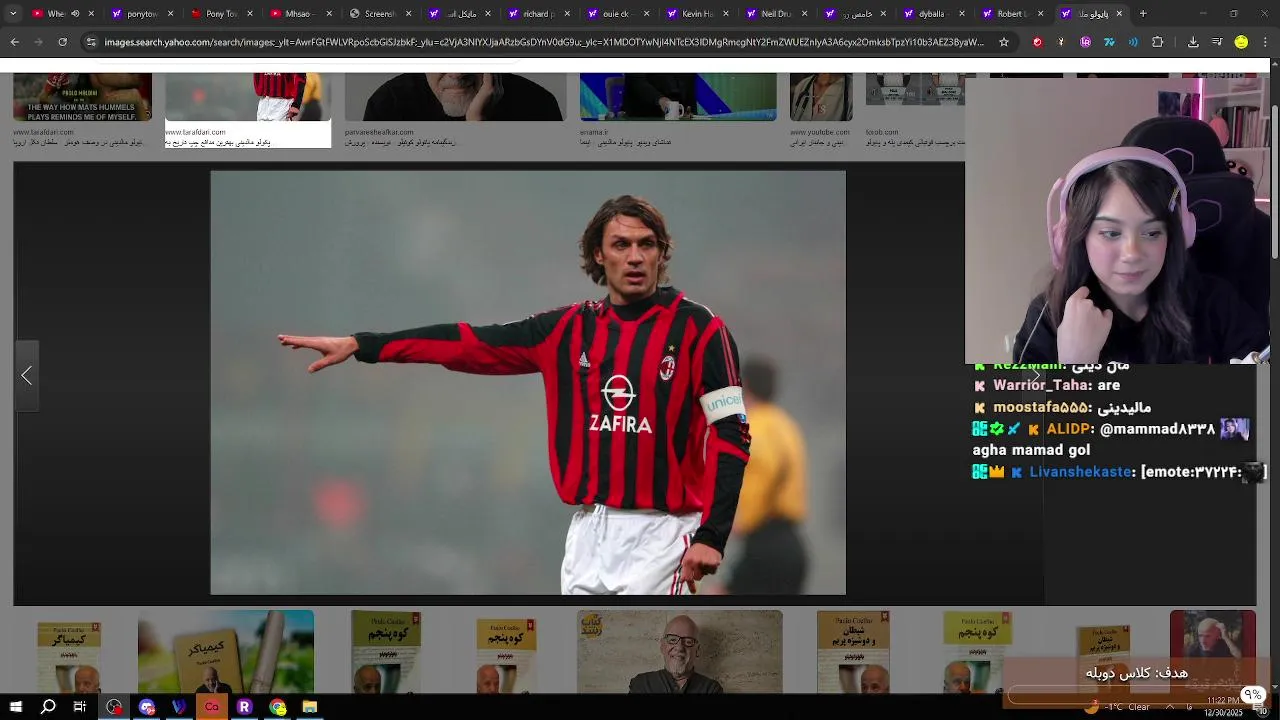Viewport: 1280px width, 720px height.
Task: Show previous image with left arrow
Action: (x=26, y=376)
